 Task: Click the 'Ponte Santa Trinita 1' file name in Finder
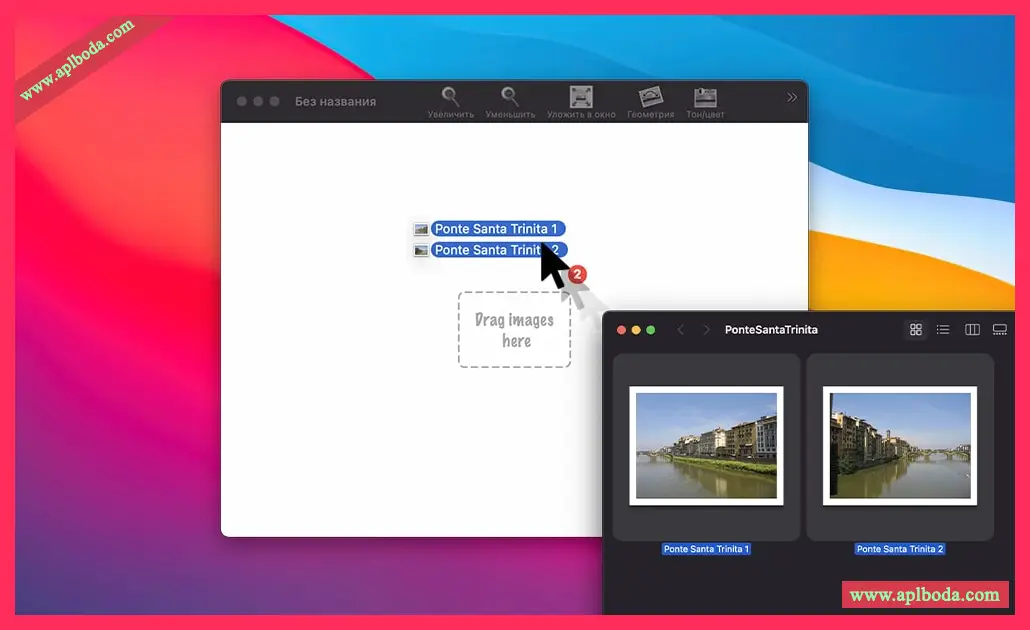coord(706,549)
